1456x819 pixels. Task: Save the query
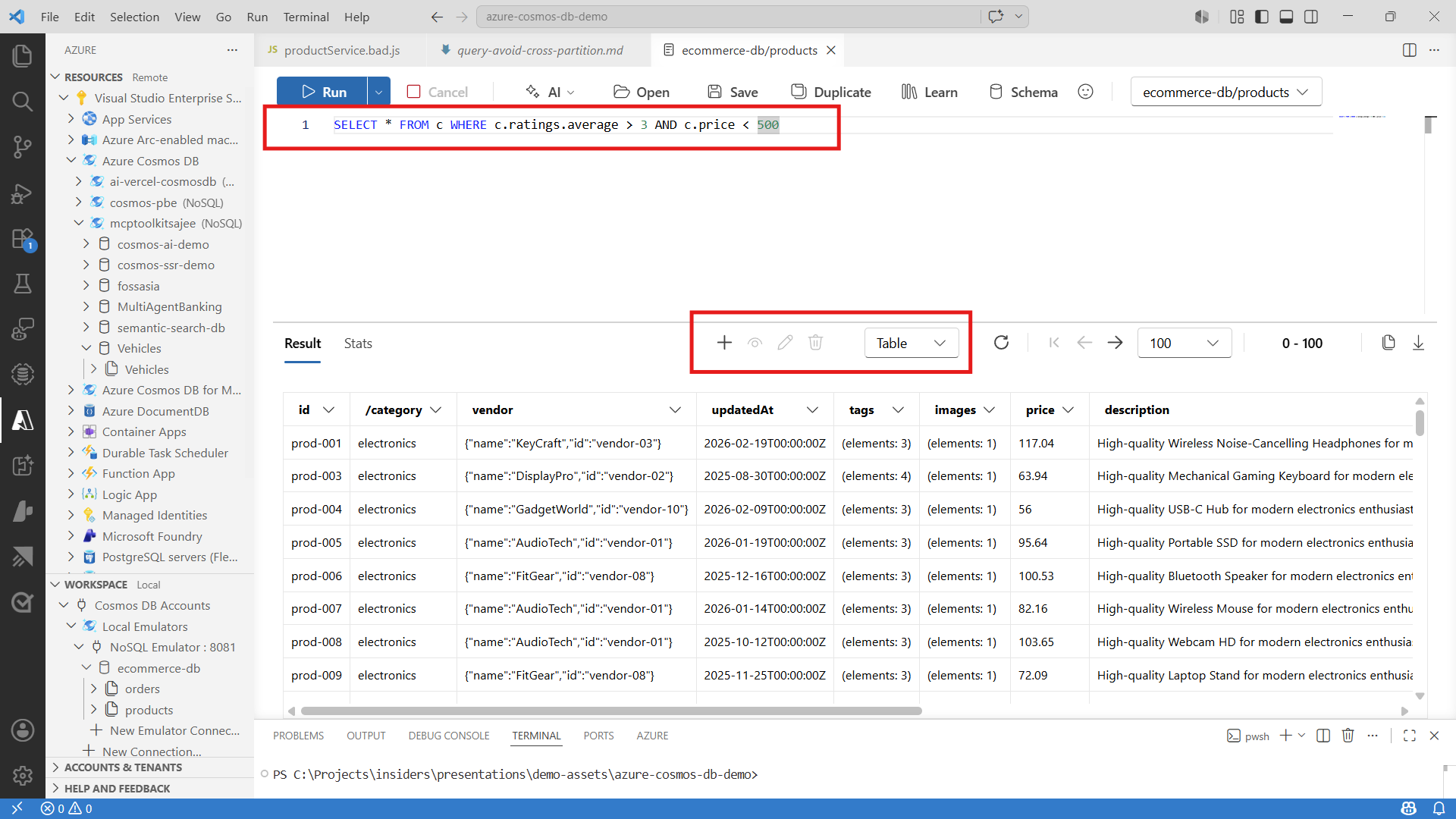(733, 92)
